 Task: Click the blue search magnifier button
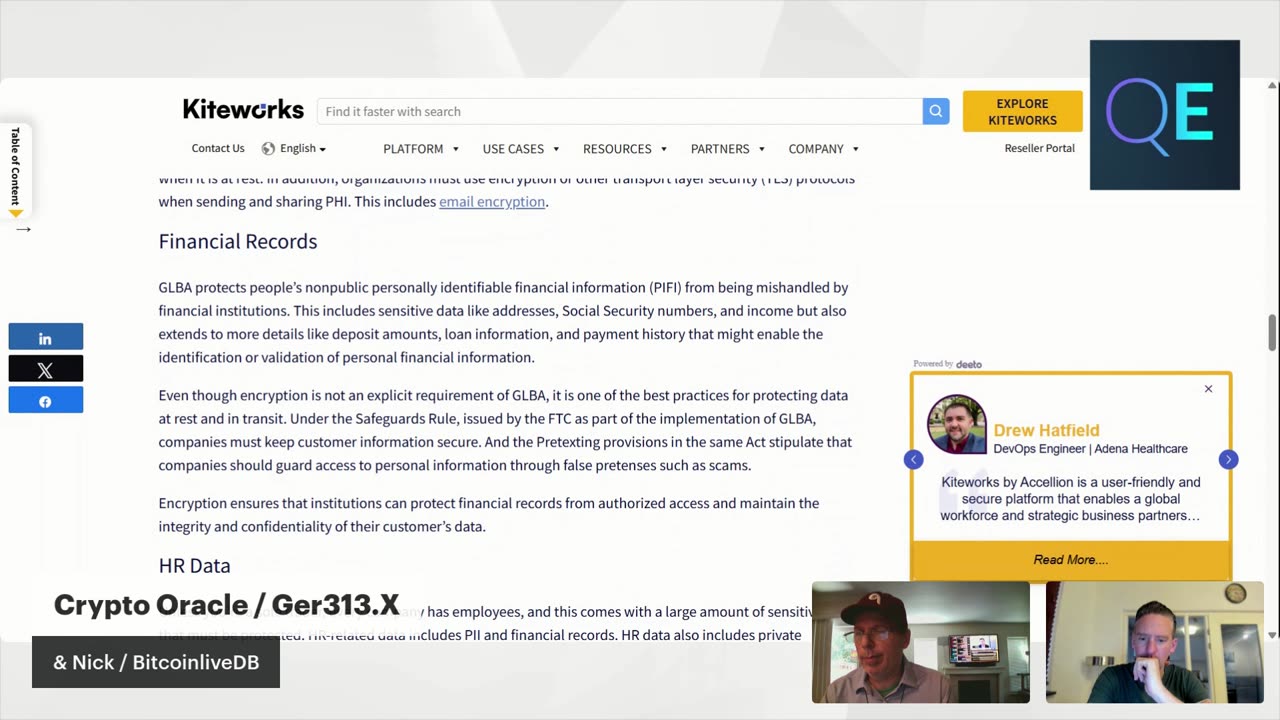(936, 111)
